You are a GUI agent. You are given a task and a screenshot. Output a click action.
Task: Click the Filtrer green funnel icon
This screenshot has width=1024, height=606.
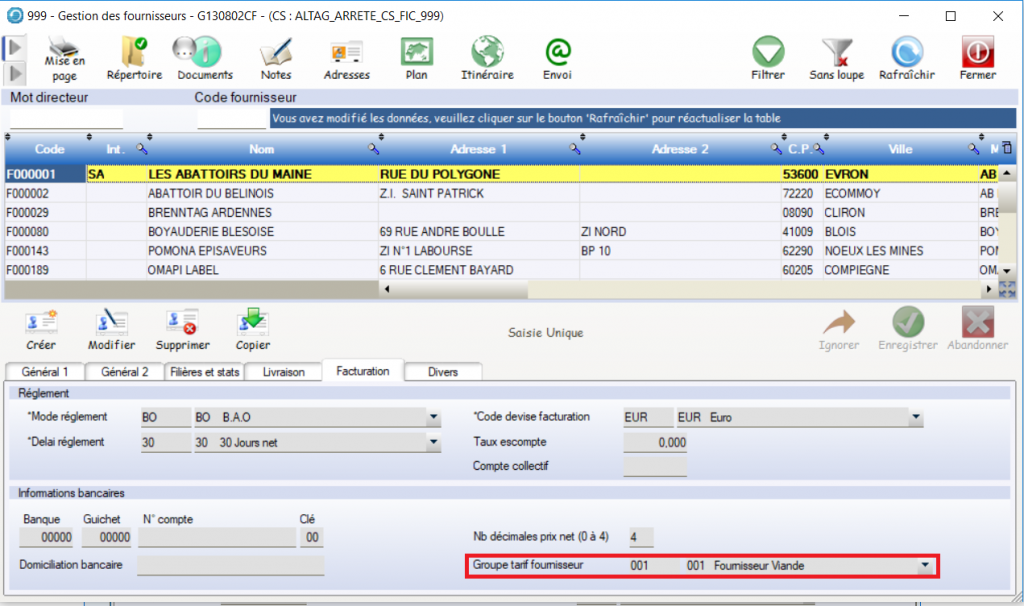coord(767,51)
